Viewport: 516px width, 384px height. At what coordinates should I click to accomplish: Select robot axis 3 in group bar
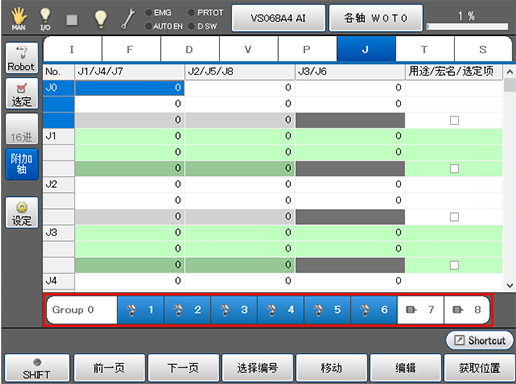coord(234,310)
